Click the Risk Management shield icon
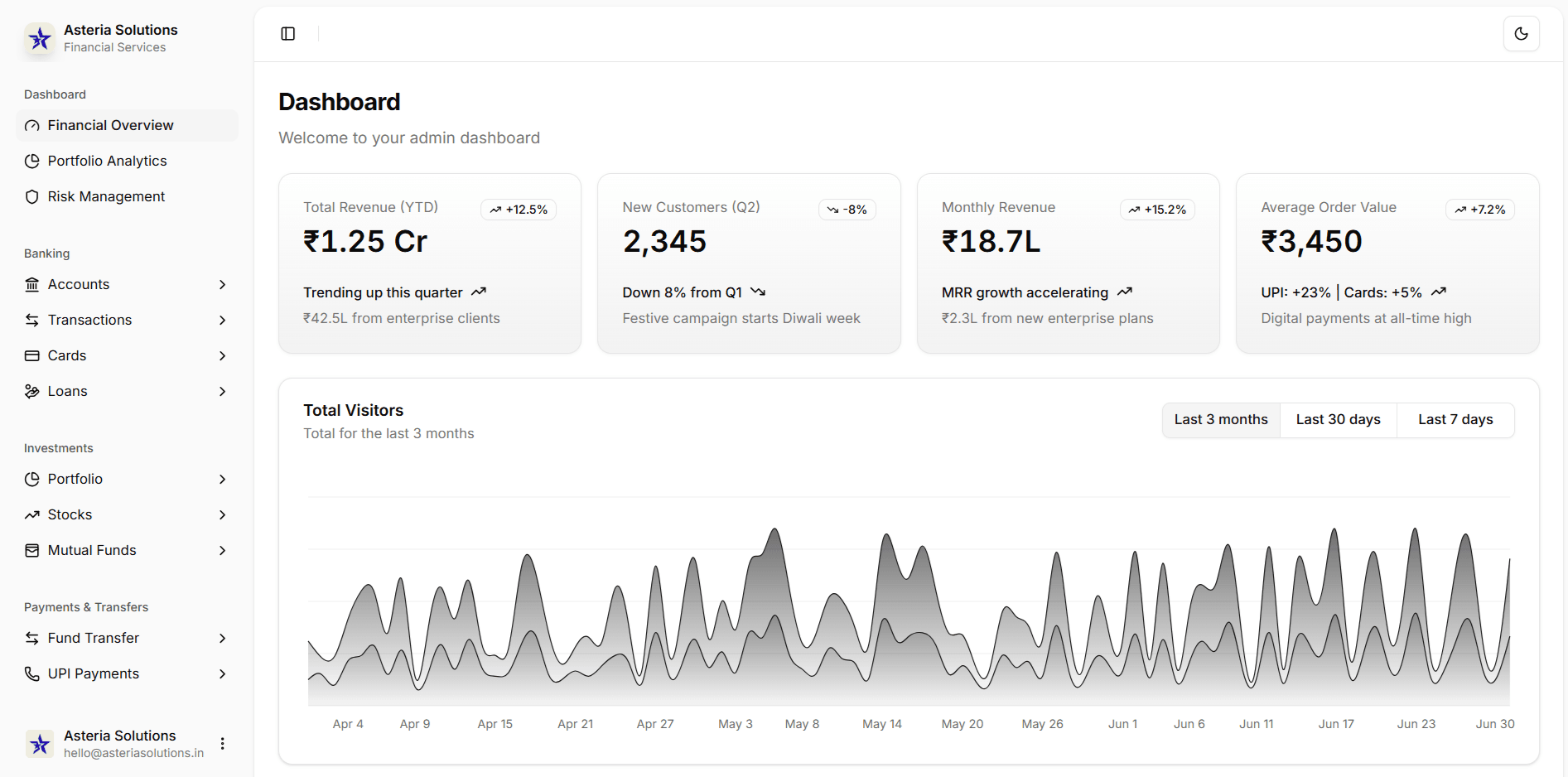The image size is (1568, 777). [x=32, y=197]
